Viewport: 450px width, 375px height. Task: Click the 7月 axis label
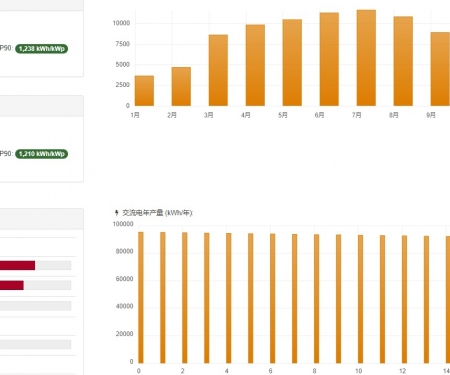(357, 115)
